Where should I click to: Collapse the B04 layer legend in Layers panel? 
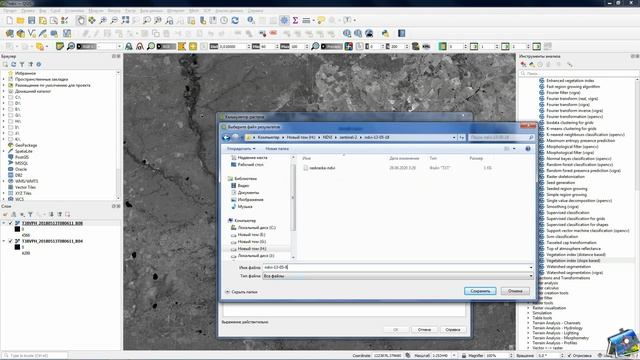pyautogui.click(x=4, y=241)
